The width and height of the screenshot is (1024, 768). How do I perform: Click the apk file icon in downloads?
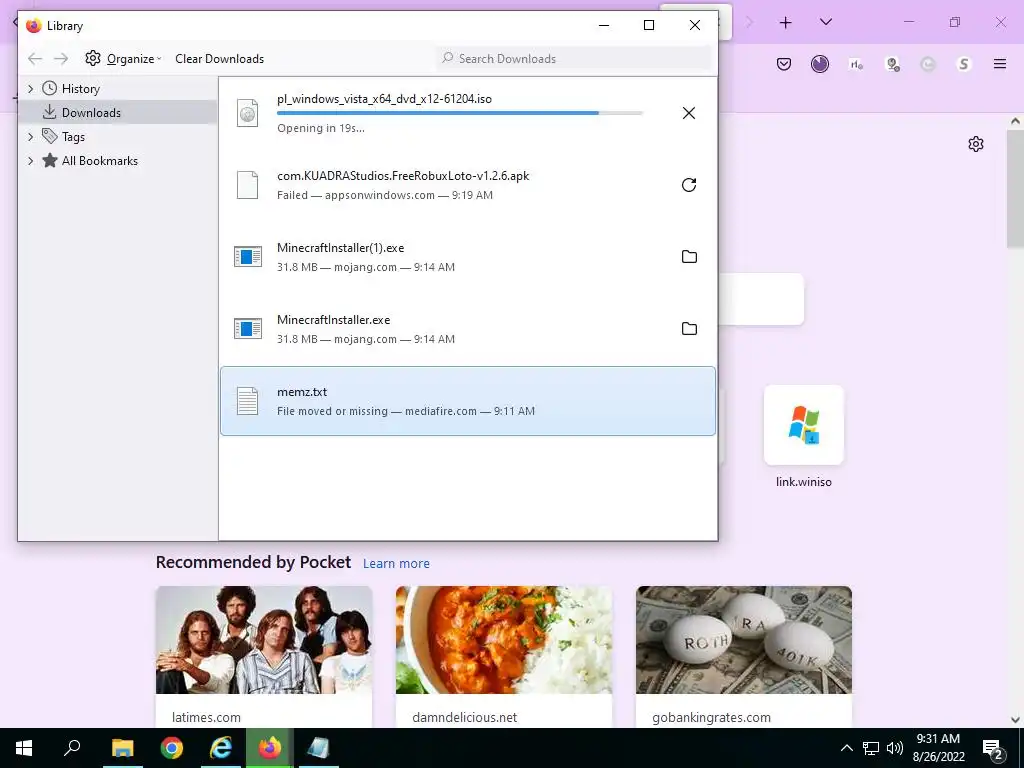(x=248, y=185)
